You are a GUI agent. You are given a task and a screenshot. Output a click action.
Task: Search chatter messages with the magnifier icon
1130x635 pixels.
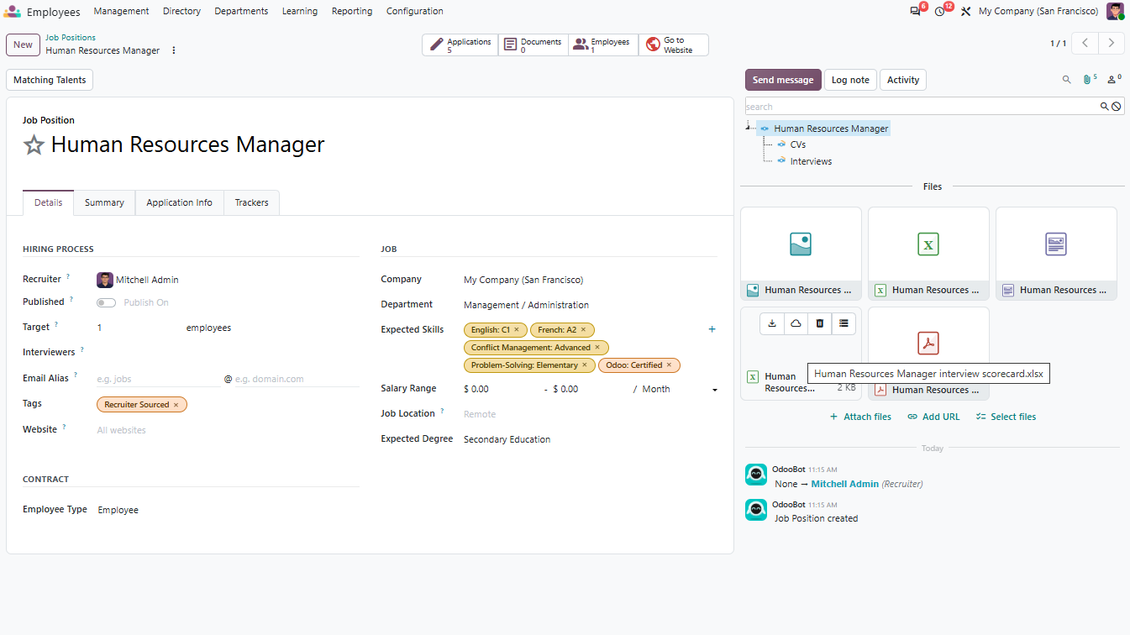[x=1067, y=80]
